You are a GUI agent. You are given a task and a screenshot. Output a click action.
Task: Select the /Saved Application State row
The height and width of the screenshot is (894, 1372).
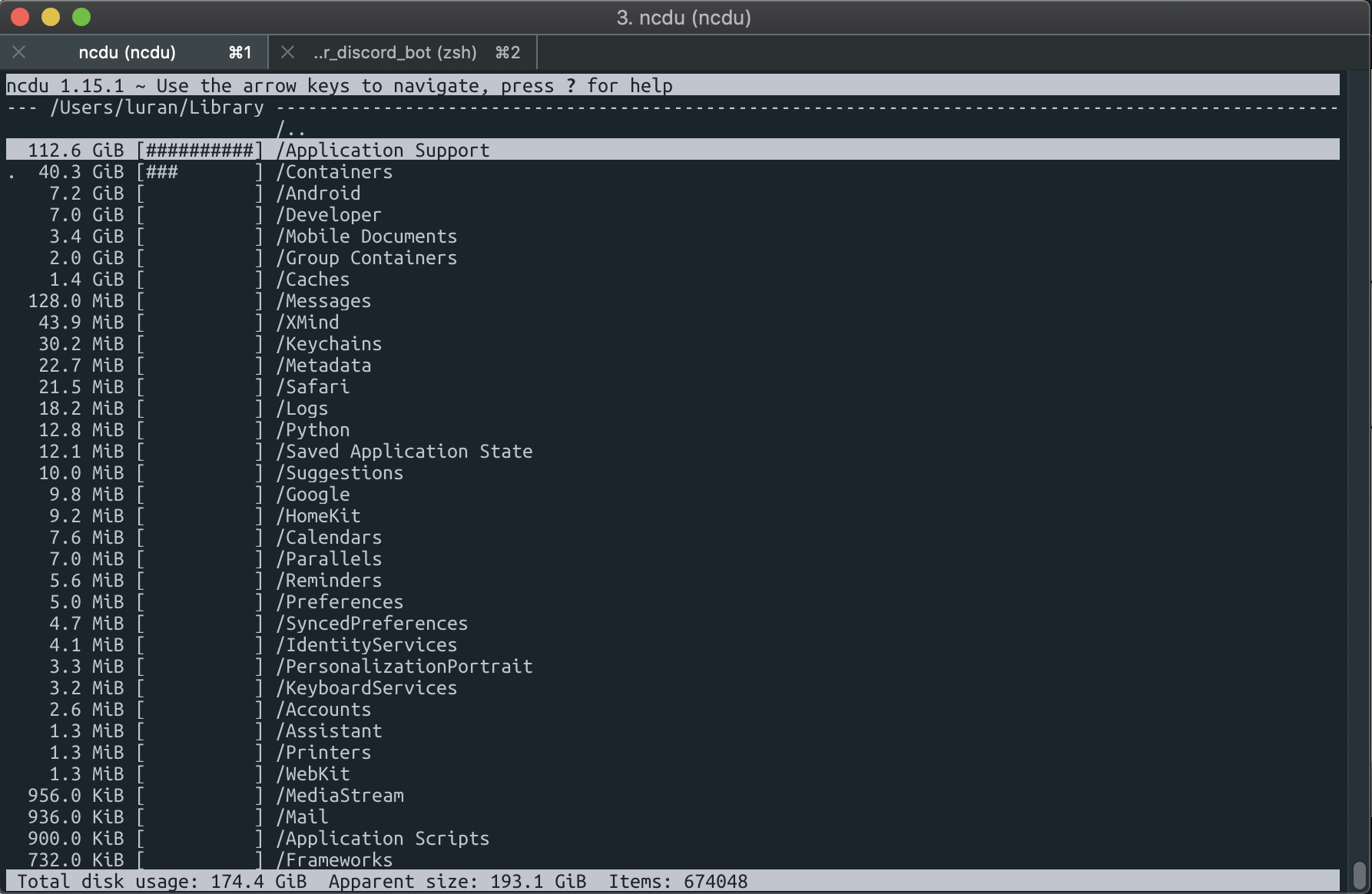click(x=672, y=452)
